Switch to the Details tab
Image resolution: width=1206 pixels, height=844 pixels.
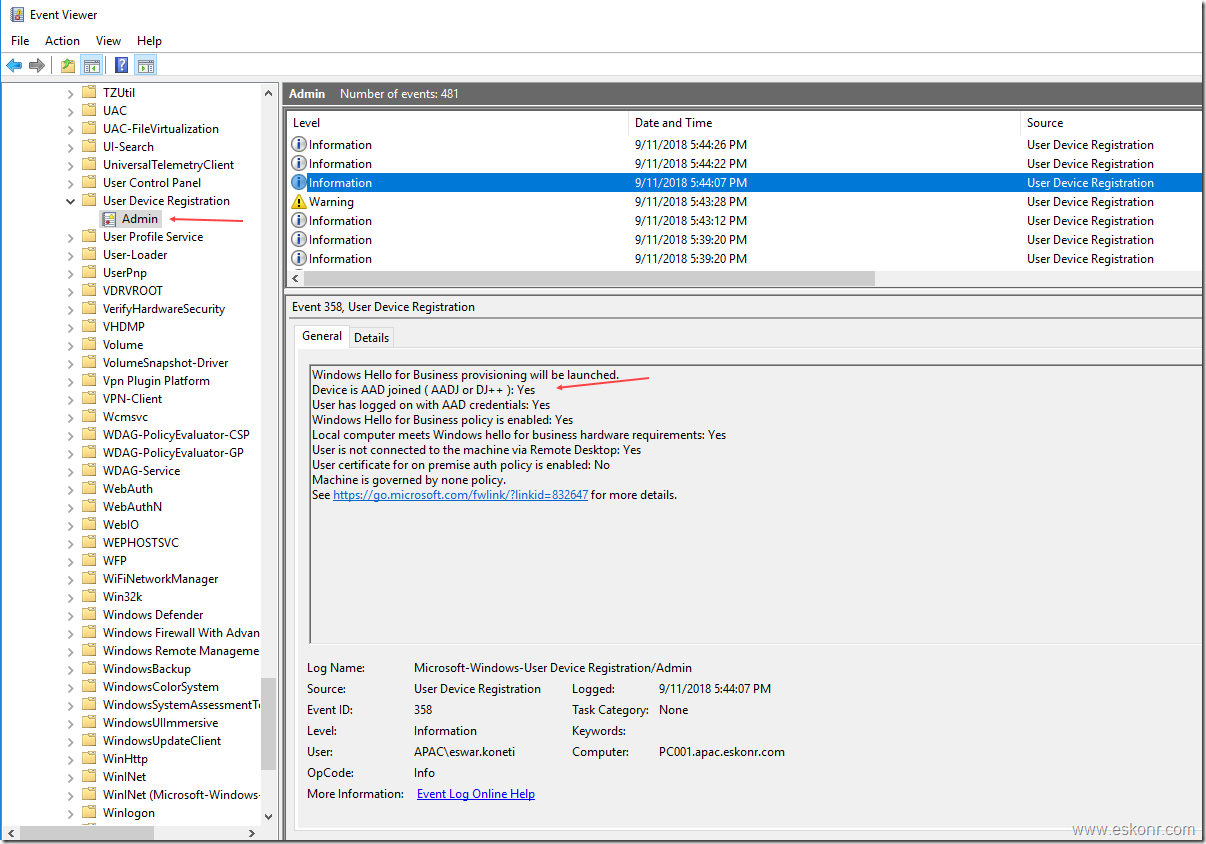pyautogui.click(x=371, y=338)
